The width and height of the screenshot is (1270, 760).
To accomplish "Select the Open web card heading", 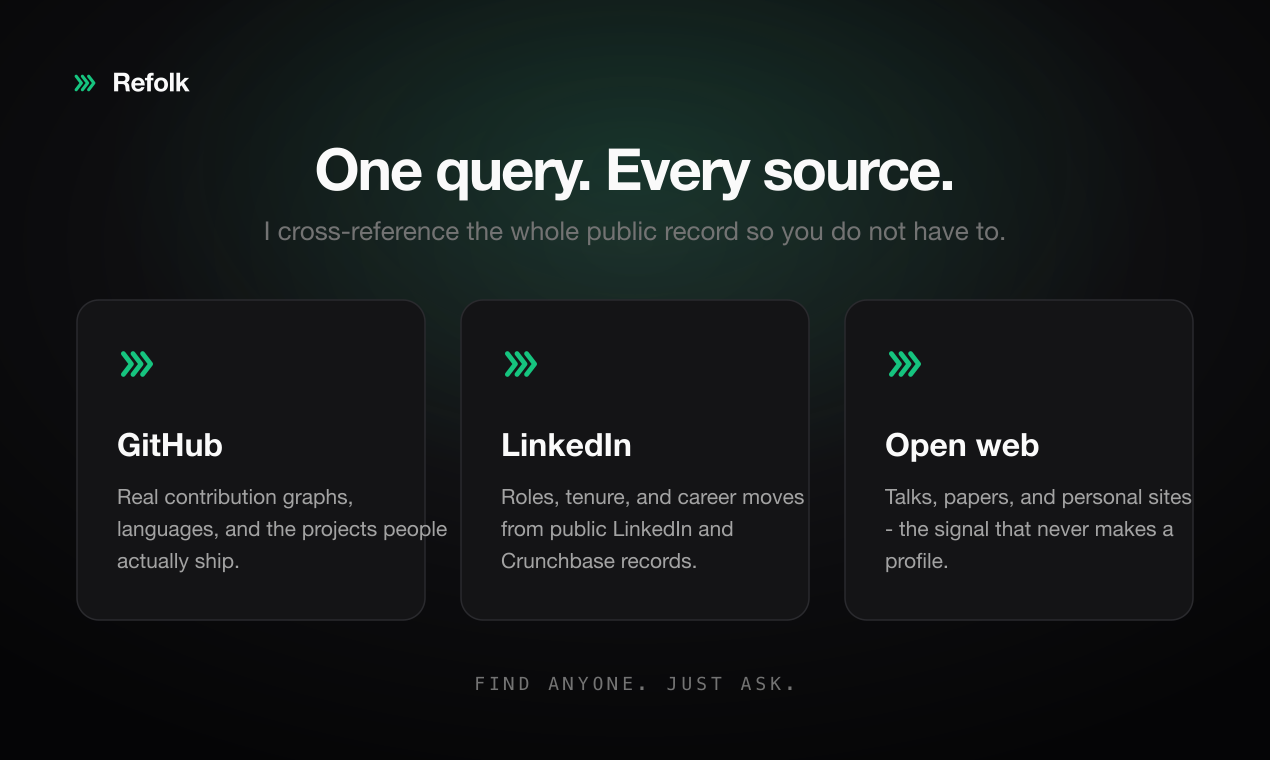I will pos(962,445).
